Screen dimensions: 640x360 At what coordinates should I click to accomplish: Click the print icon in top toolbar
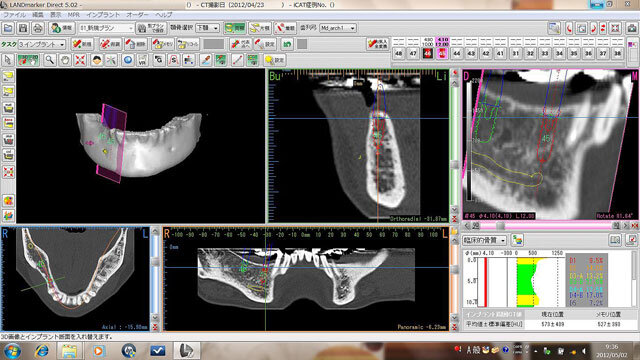(x=38, y=28)
